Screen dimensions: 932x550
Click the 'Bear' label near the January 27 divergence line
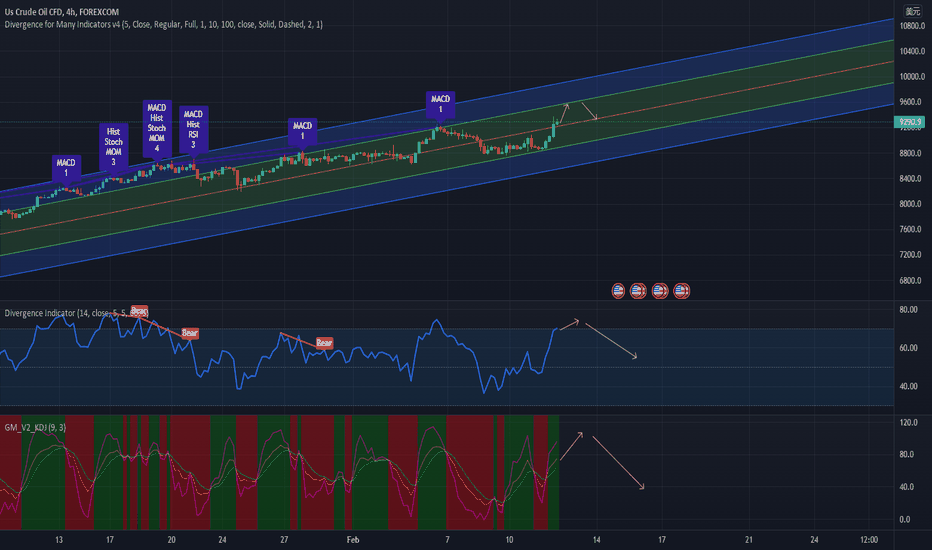coord(324,342)
